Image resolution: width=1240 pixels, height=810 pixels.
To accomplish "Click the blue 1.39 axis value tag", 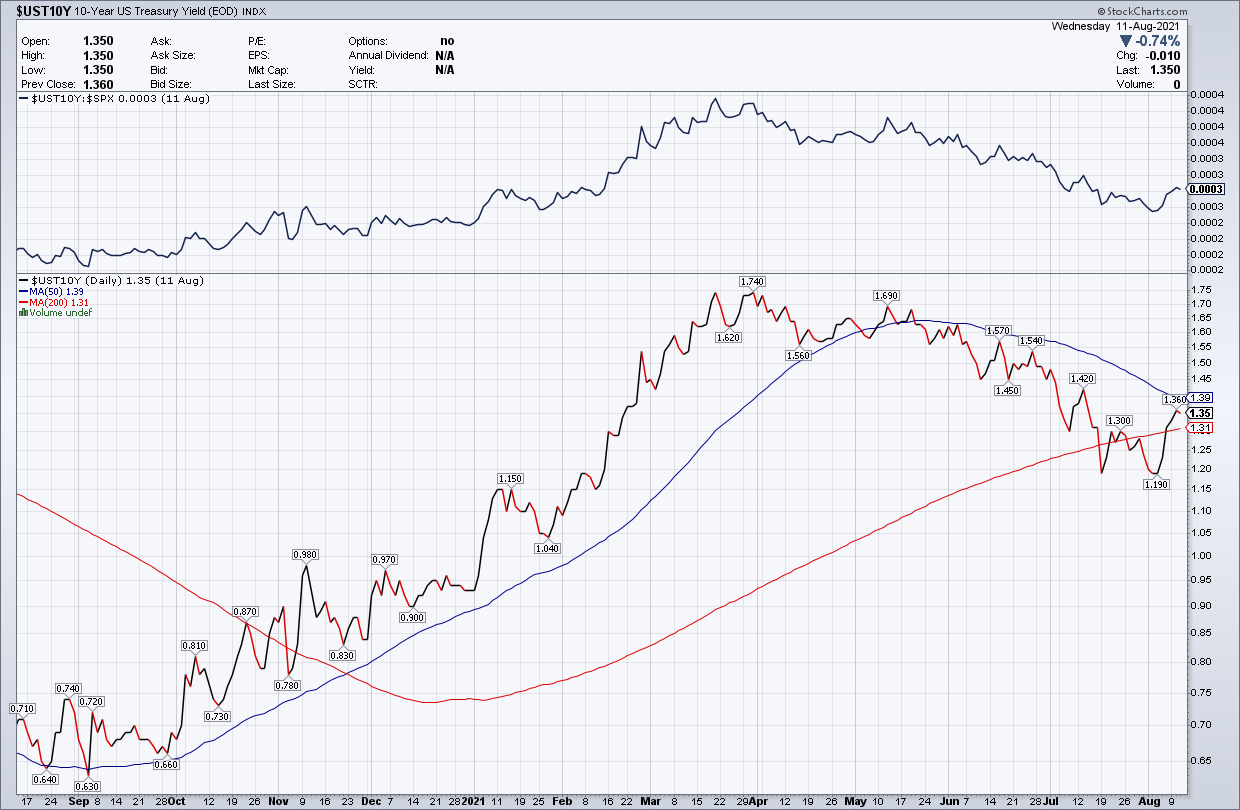I will click(x=1201, y=398).
